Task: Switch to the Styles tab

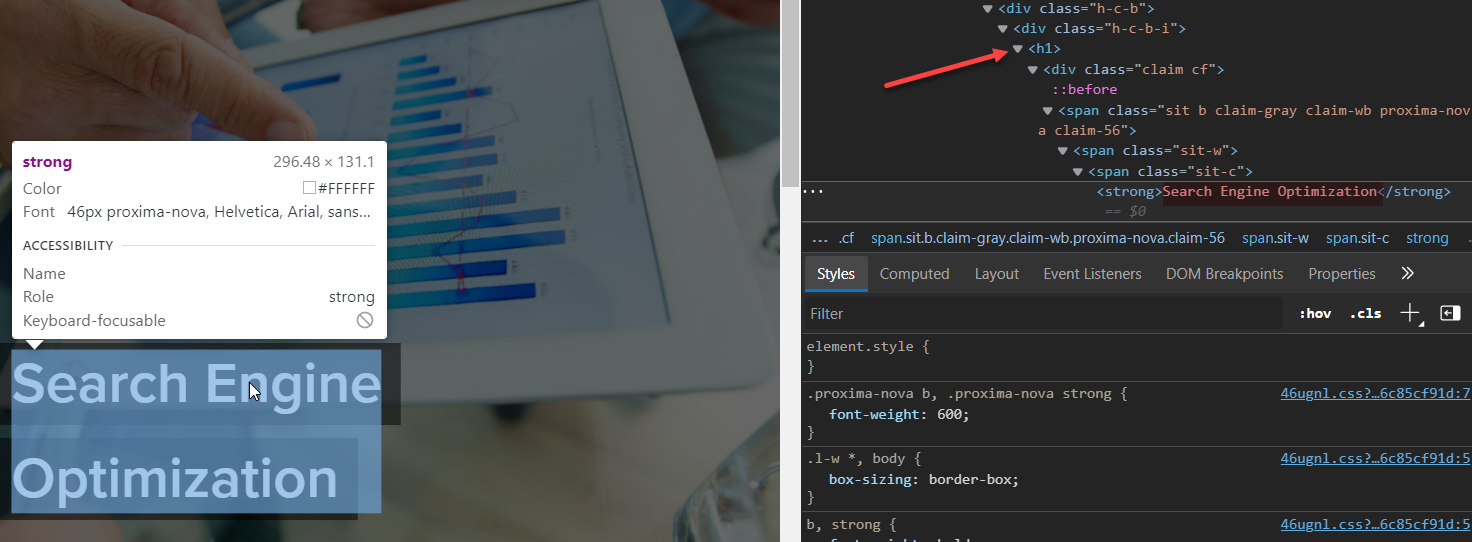Action: (x=836, y=273)
